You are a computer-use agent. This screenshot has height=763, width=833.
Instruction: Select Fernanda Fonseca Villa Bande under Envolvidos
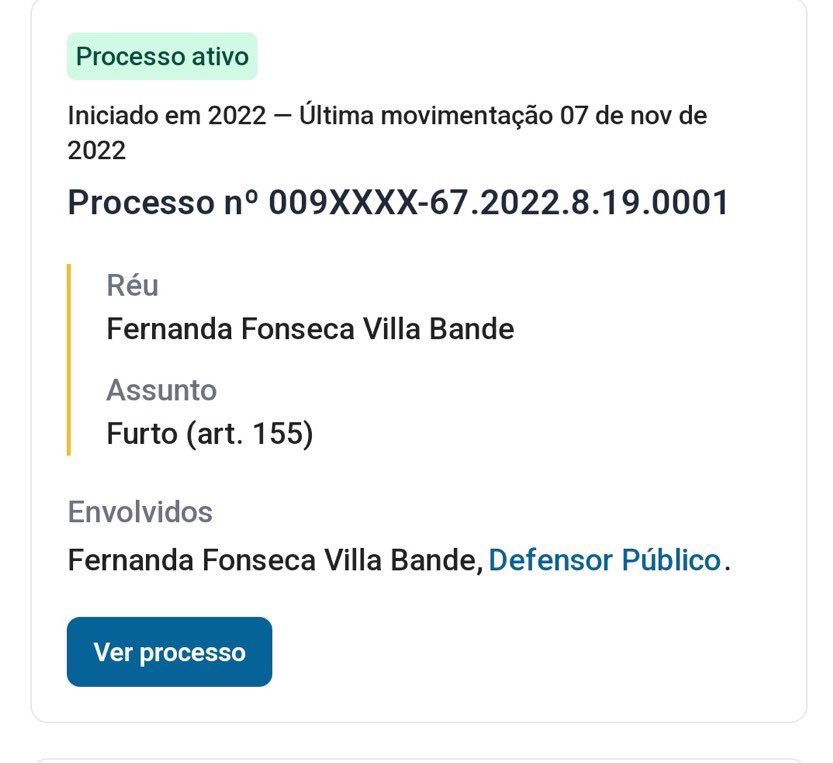275,560
